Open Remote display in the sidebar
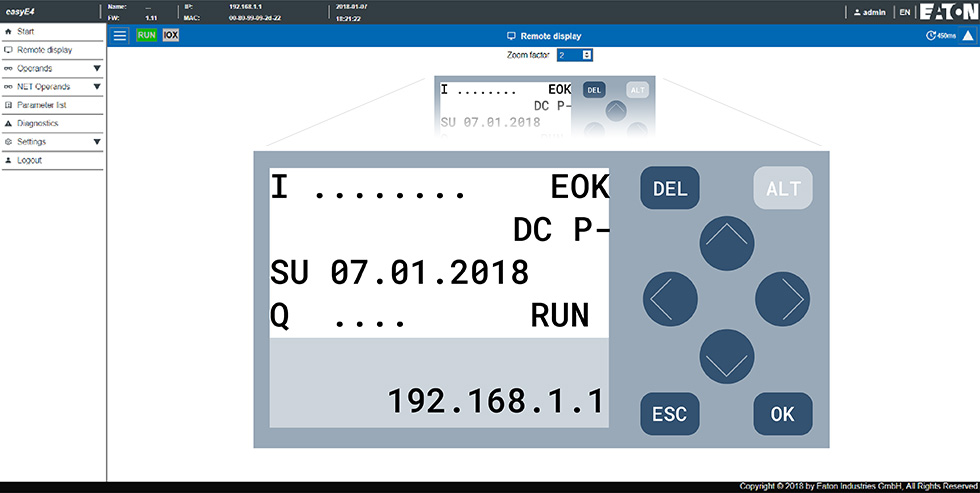This screenshot has width=980, height=493. (x=52, y=50)
